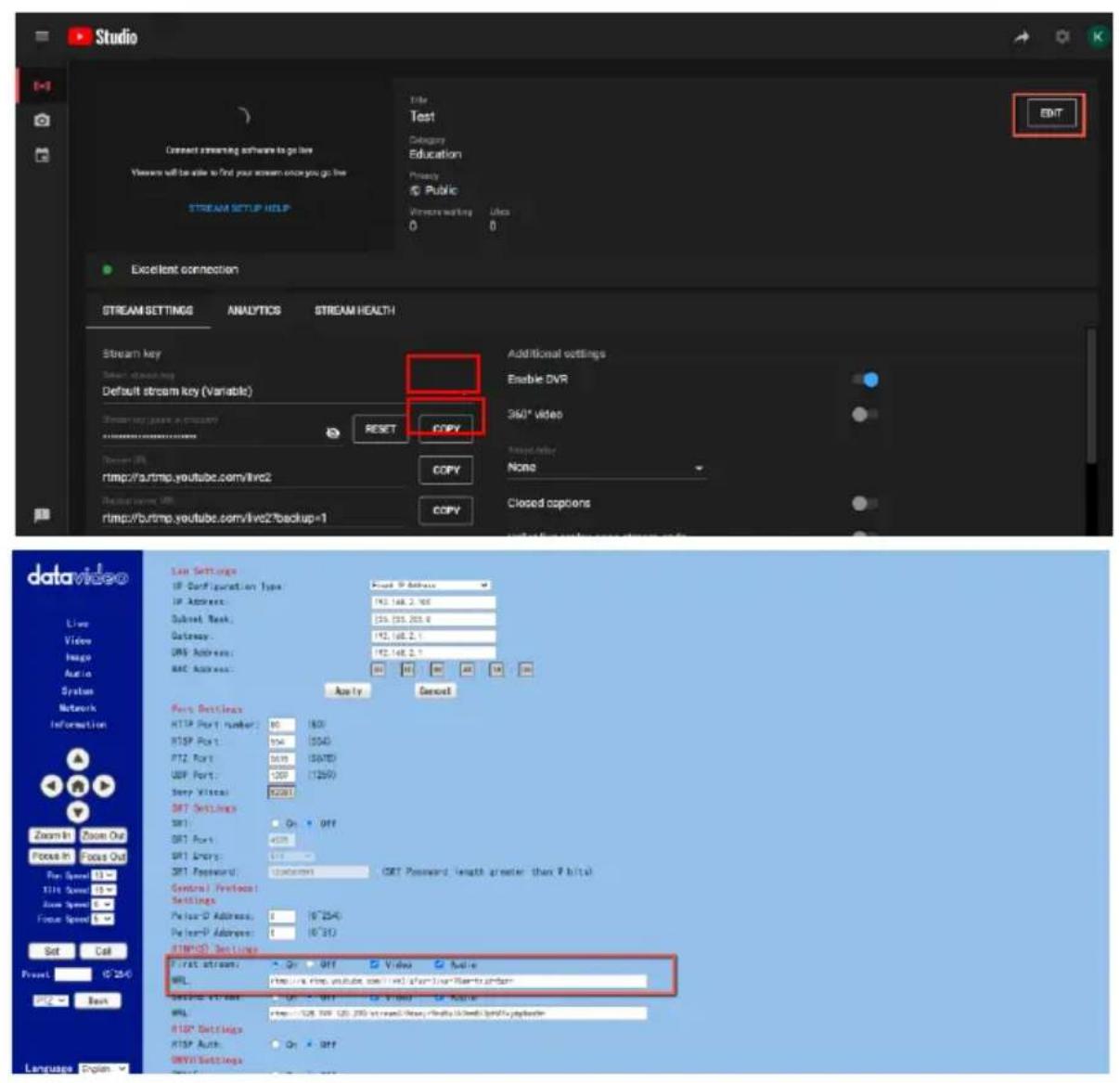The width and height of the screenshot is (1120, 1083).
Task: Click the Cancel button in LAN settings
Action: tap(434, 690)
